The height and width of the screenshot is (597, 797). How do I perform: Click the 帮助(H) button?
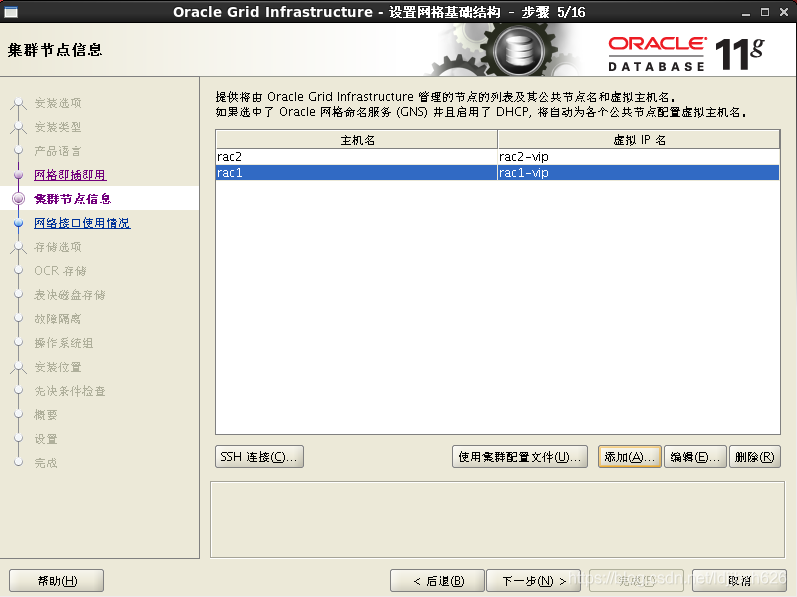point(56,580)
